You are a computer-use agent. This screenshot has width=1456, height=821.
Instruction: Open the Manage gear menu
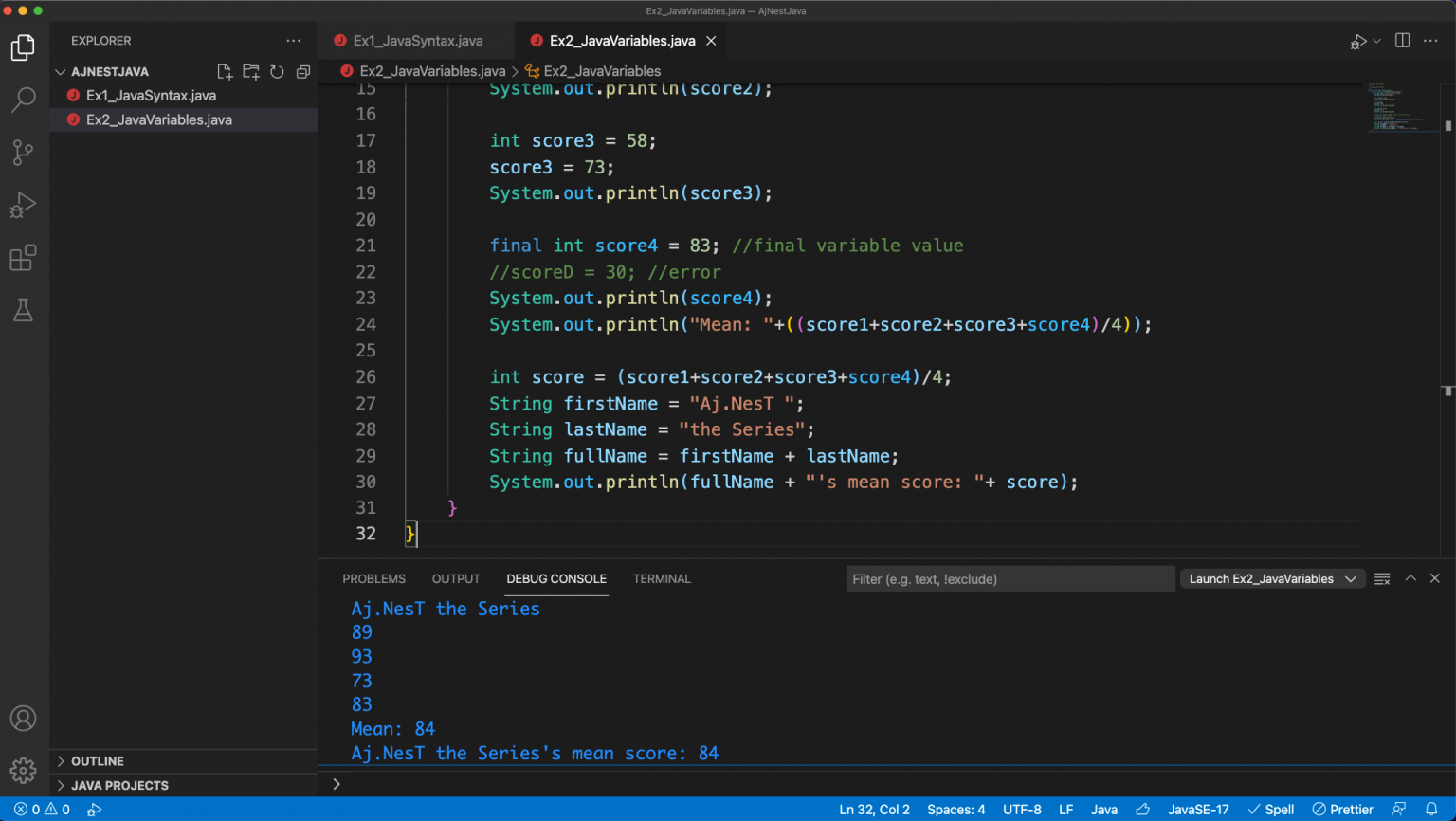(23, 770)
